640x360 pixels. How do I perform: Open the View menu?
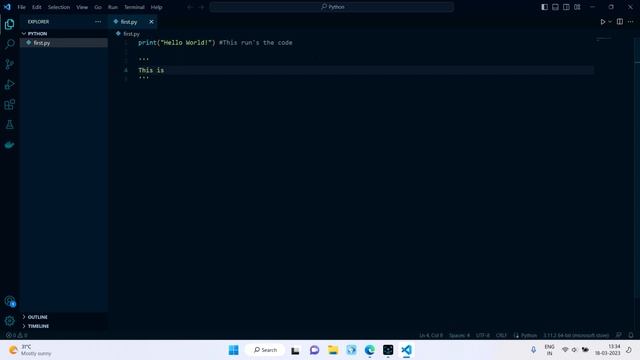click(x=82, y=7)
